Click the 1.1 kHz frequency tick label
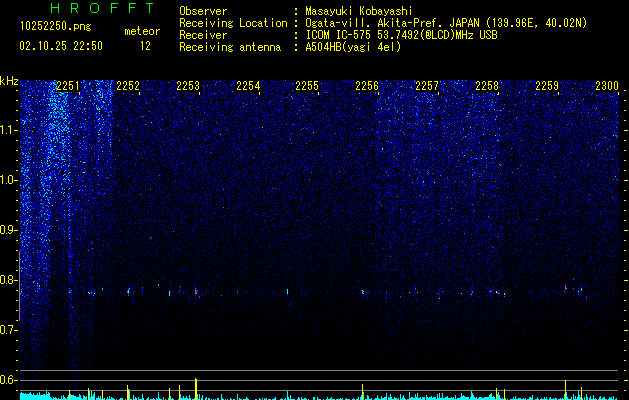Image resolution: width=629 pixels, height=400 pixels. [x=9, y=130]
